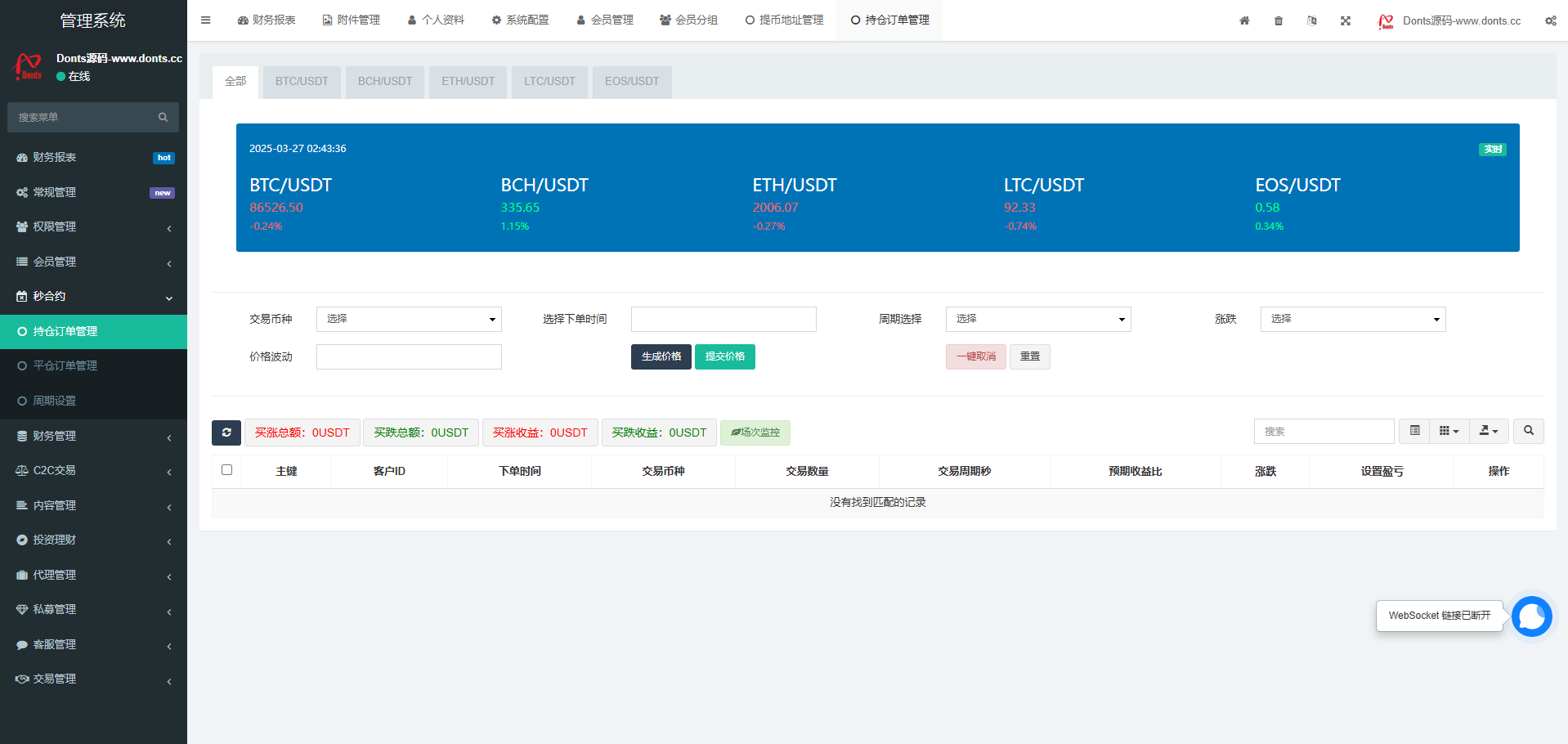Focus the sidebar 搜索菜单 input
The height and width of the screenshot is (744, 1568).
82,118
